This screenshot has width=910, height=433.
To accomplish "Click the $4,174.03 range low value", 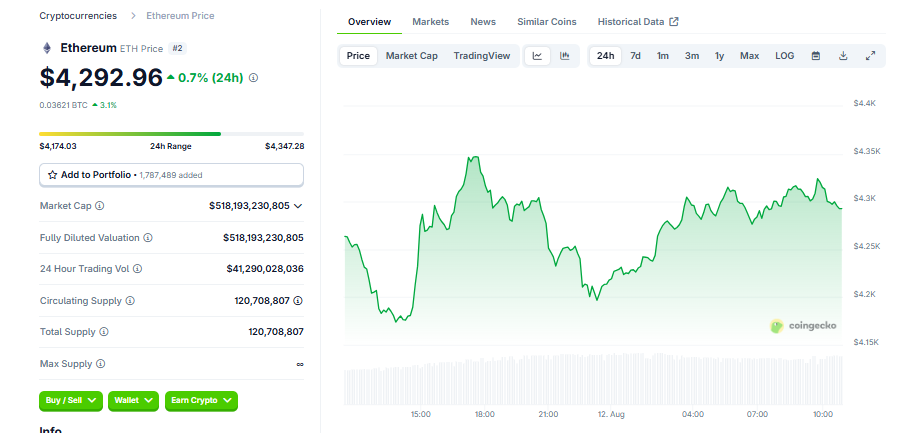I will (x=58, y=146).
